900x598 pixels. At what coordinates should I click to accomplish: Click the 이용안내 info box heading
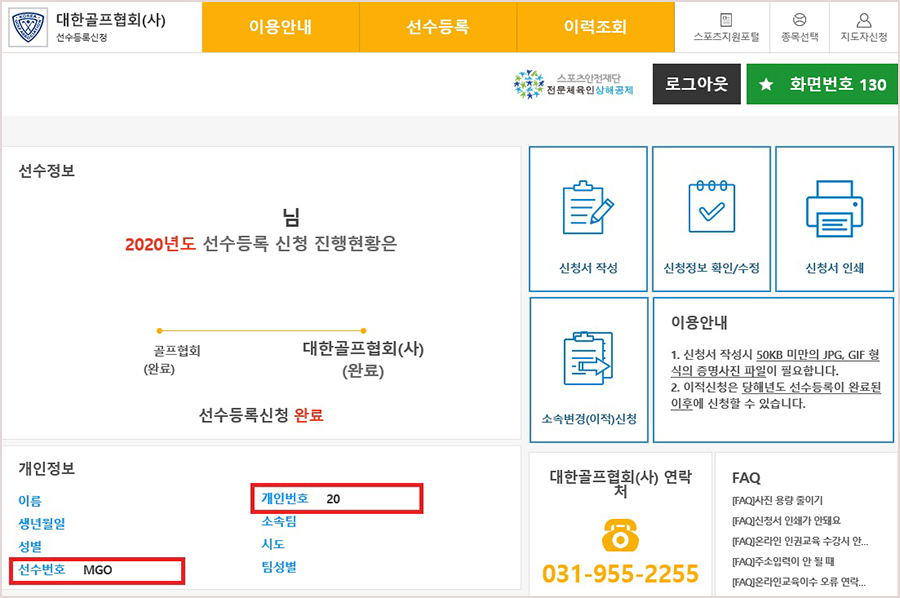point(699,323)
